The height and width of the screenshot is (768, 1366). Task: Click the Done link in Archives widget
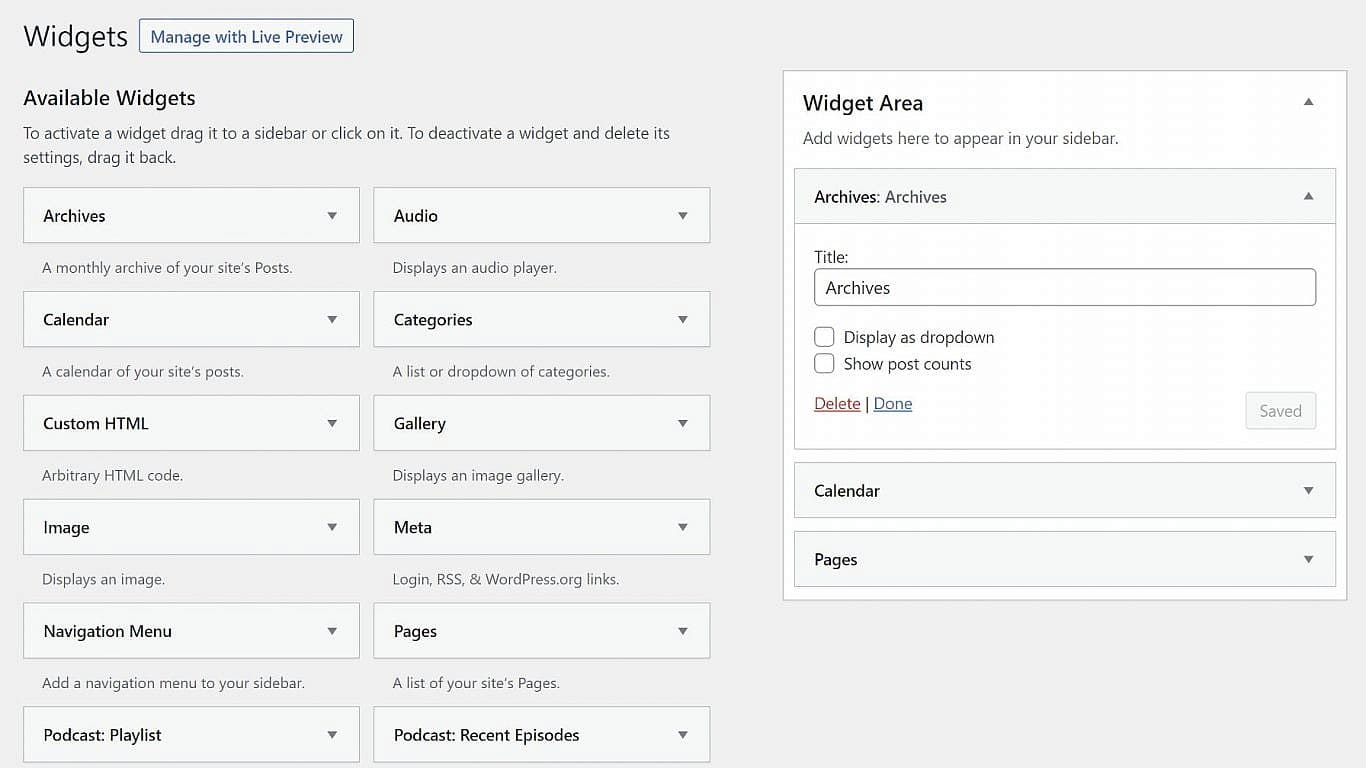click(893, 404)
